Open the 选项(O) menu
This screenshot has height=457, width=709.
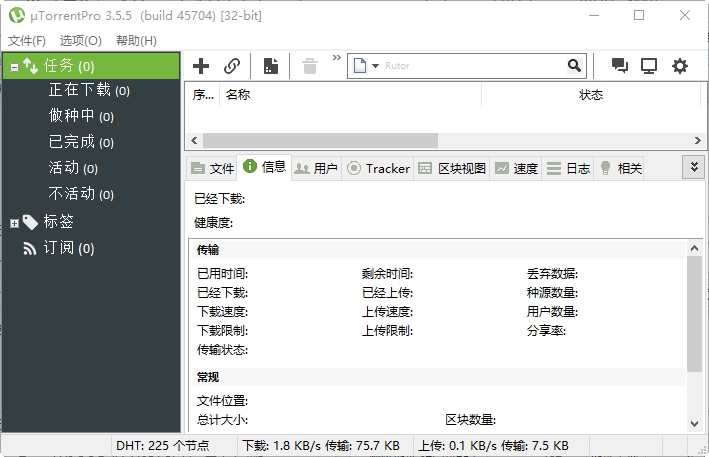(80, 40)
